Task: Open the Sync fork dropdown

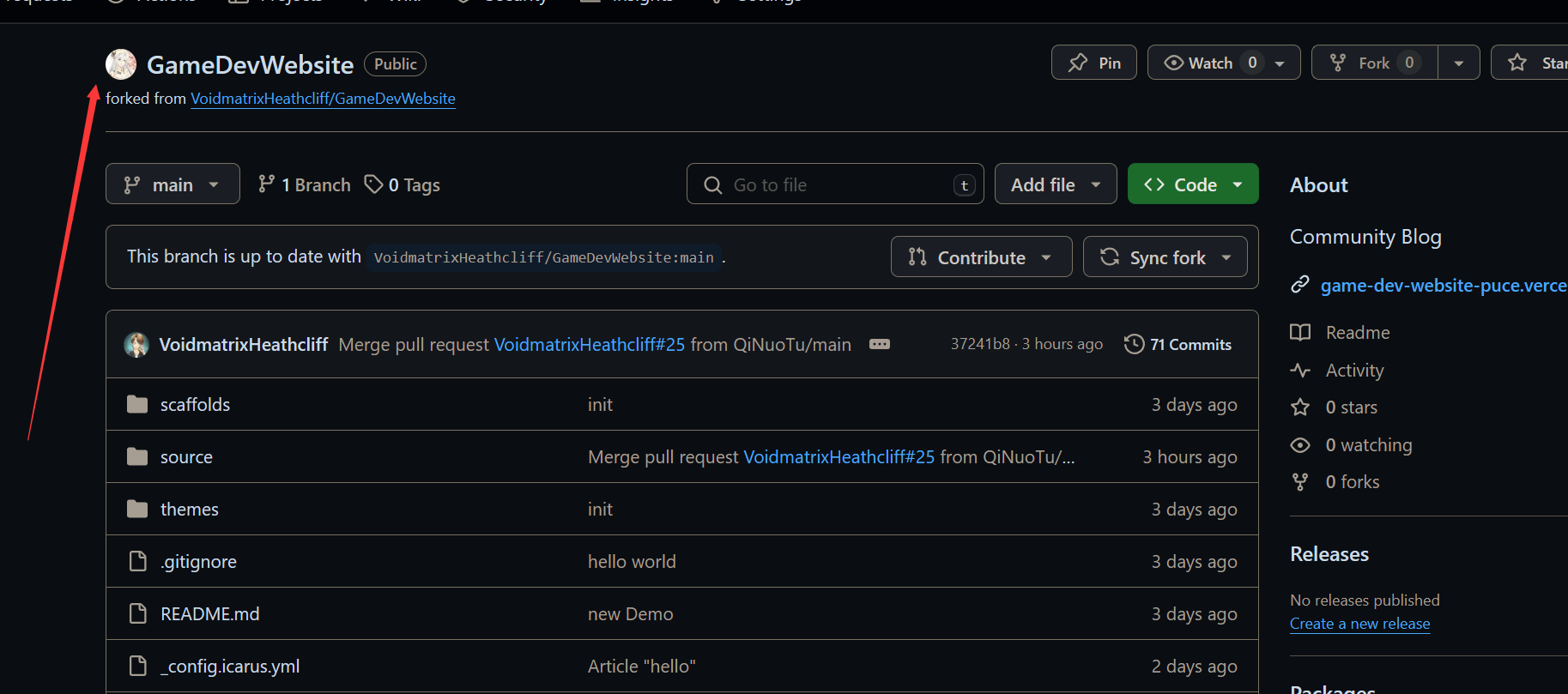Action: pos(1165,256)
